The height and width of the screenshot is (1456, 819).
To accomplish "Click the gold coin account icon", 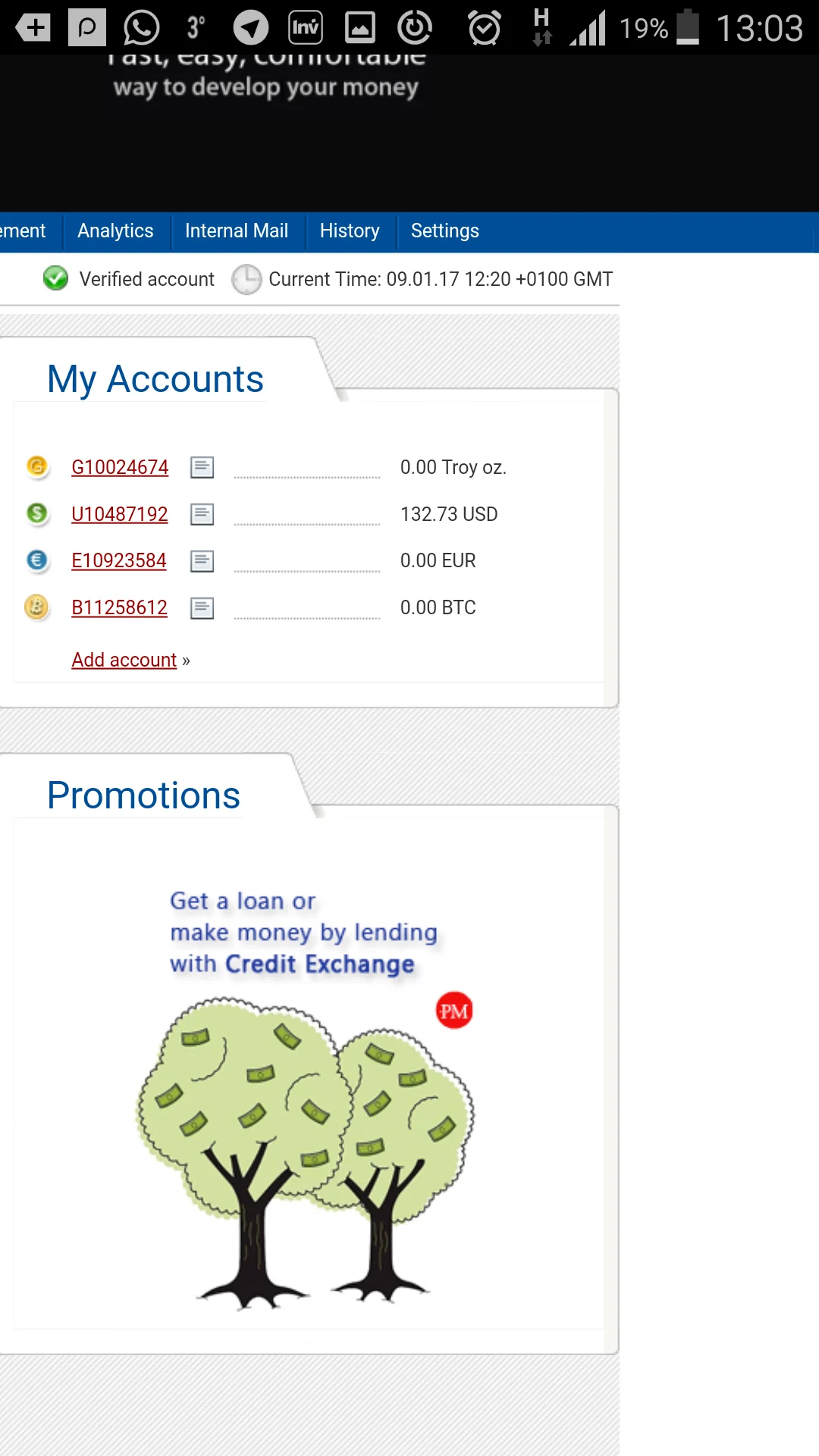I will (36, 466).
